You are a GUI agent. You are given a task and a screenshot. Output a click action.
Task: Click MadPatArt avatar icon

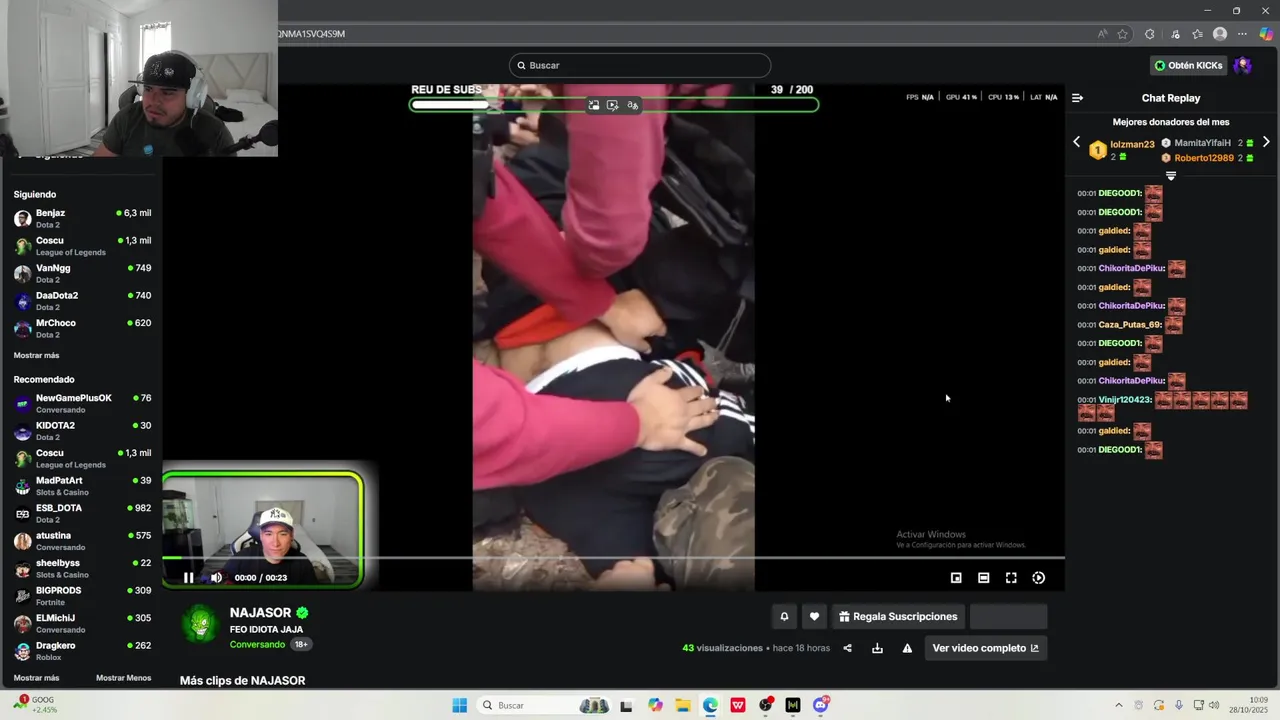click(x=22, y=486)
